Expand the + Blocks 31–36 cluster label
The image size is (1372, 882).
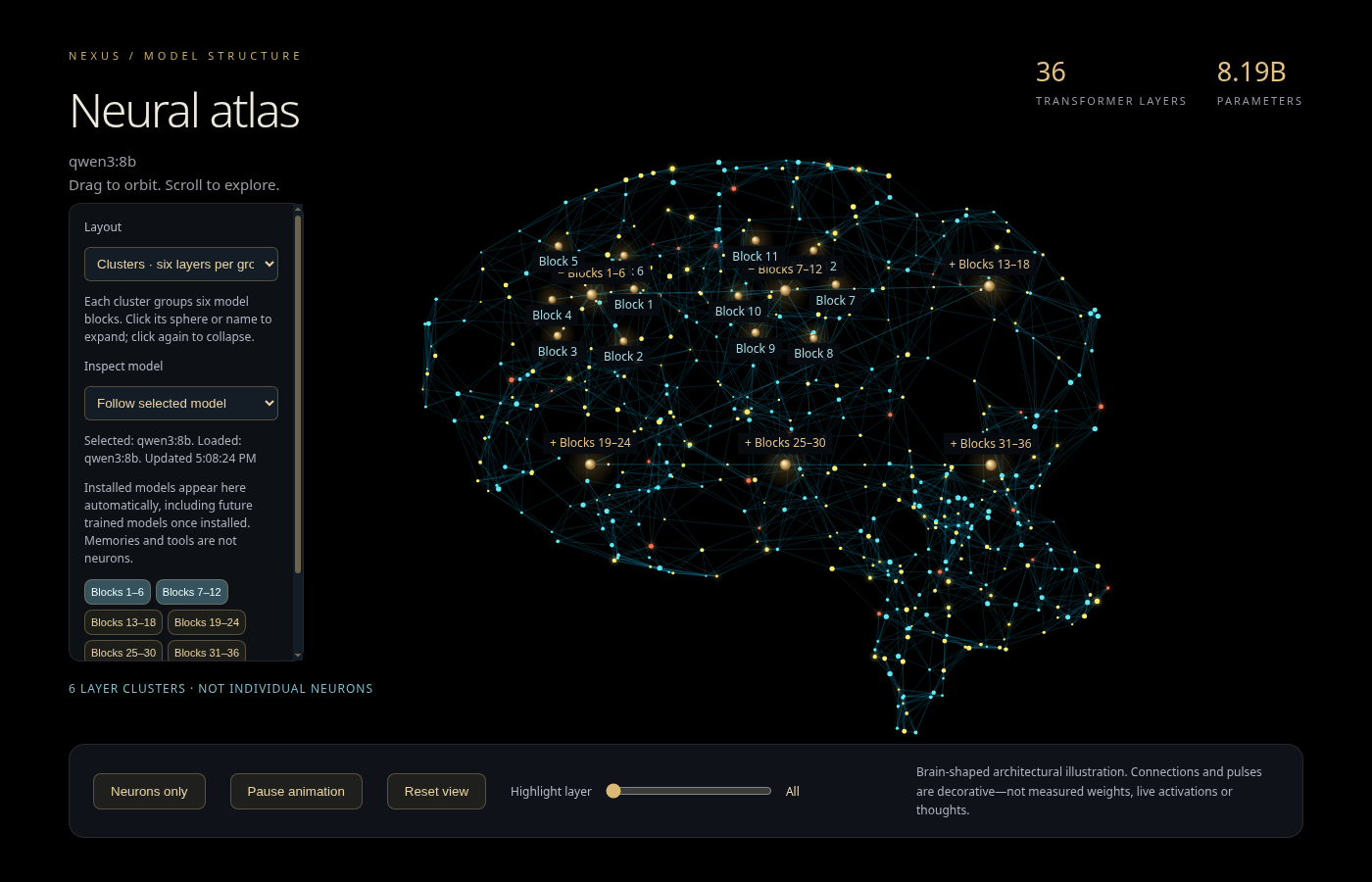coord(991,444)
